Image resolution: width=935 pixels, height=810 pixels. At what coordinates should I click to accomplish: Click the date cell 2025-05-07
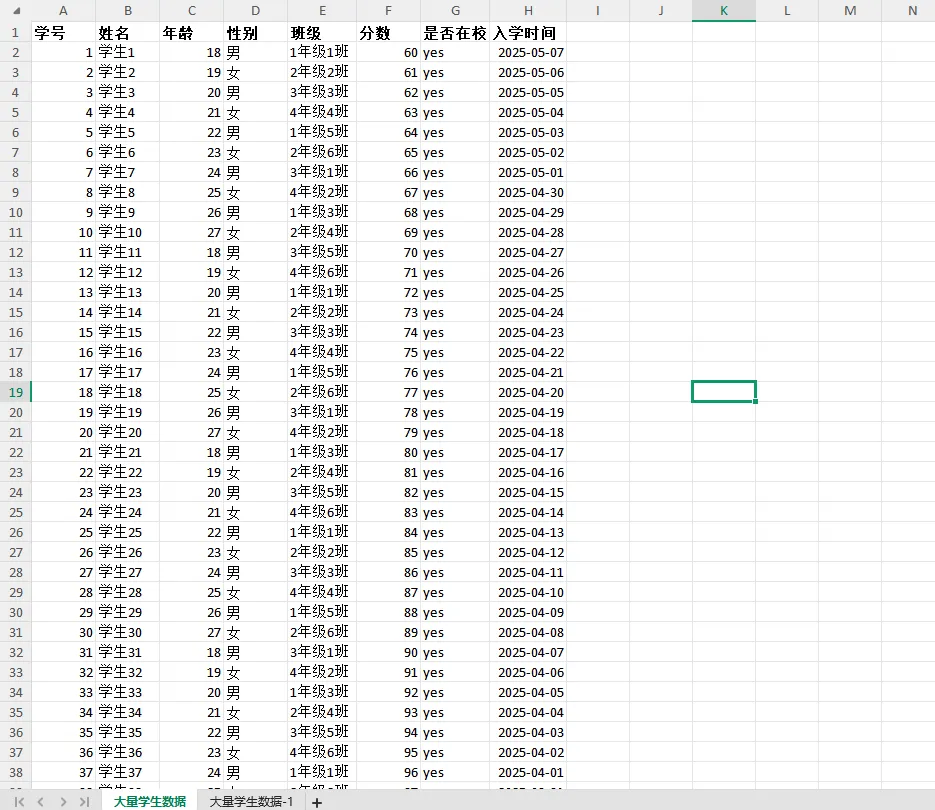point(530,52)
